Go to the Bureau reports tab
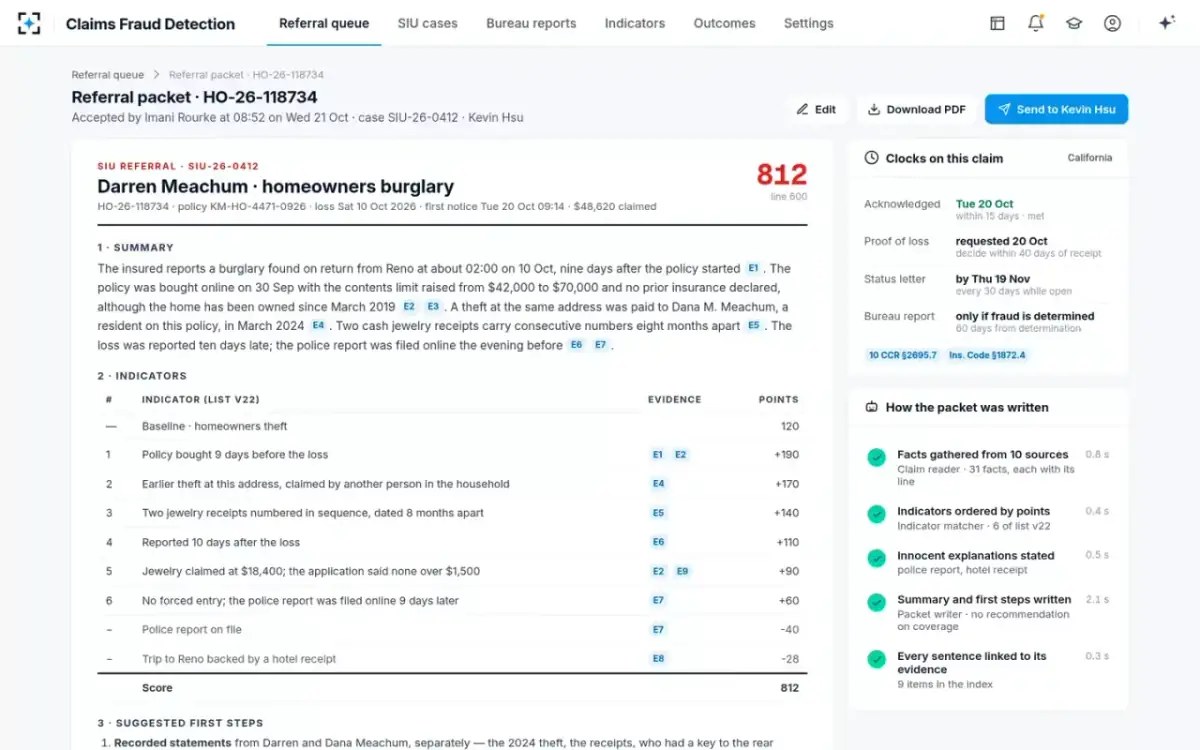Screen dimensions: 1200x750 pyautogui.click(x=531, y=23)
